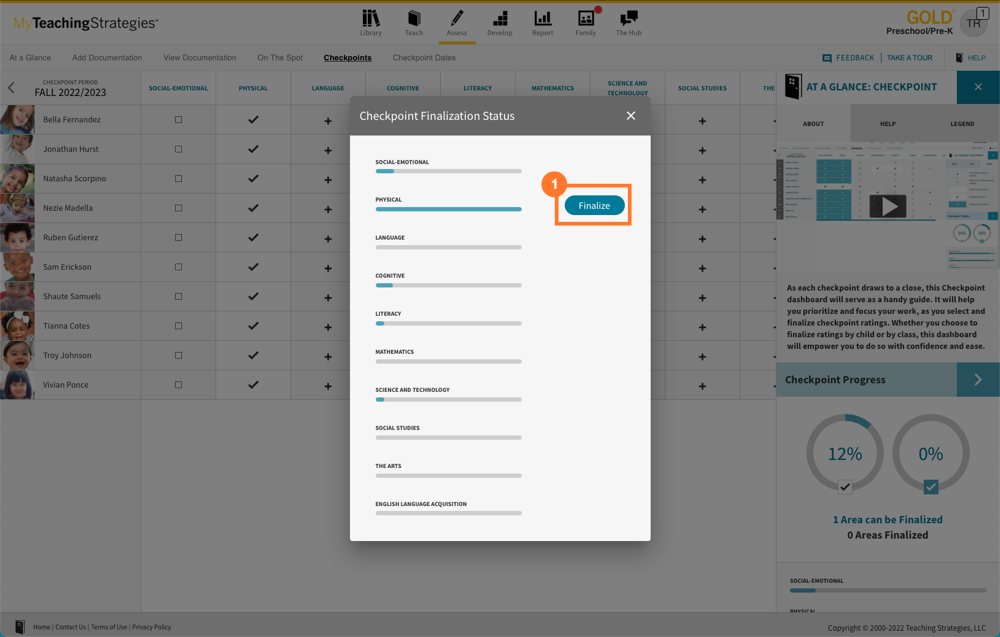This screenshot has height=637, width=1000.
Task: Click the Physical progress bar in dialog
Action: [x=448, y=209]
